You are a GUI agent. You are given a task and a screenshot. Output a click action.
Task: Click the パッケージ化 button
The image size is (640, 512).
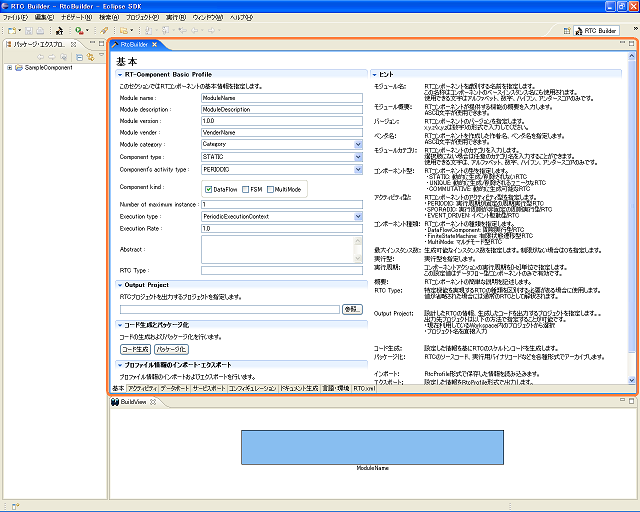click(x=171, y=349)
